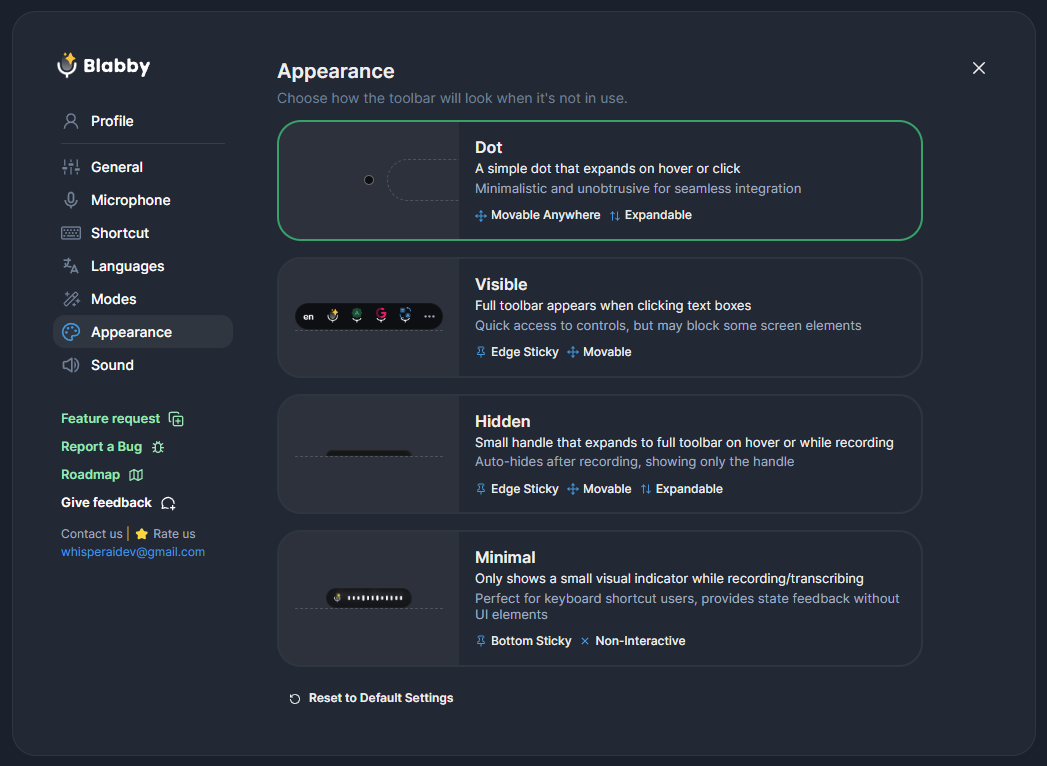Click the whisperaidev@gmail.com email link
This screenshot has height=766, width=1047.
pos(133,552)
